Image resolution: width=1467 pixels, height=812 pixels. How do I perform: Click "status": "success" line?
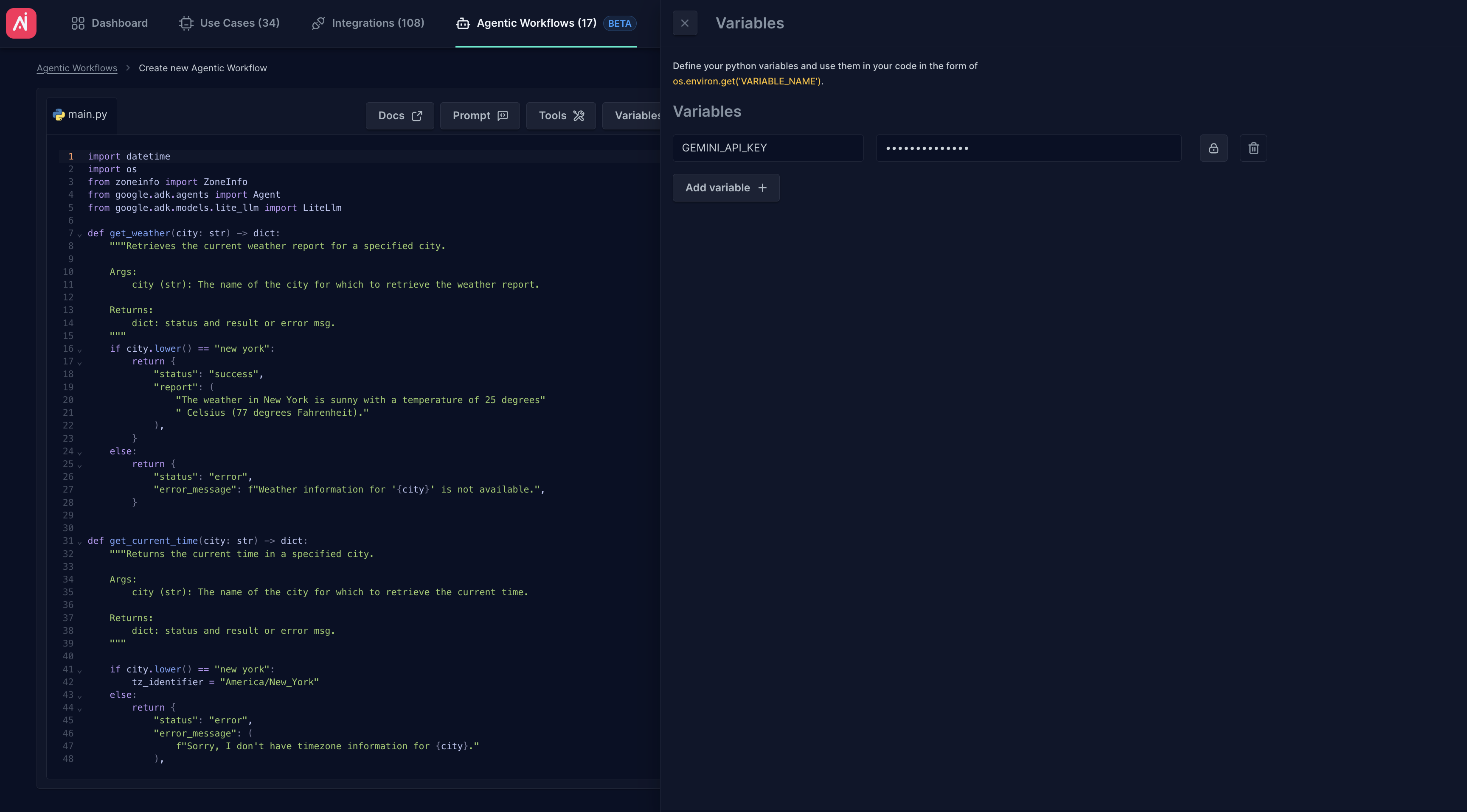coord(208,374)
